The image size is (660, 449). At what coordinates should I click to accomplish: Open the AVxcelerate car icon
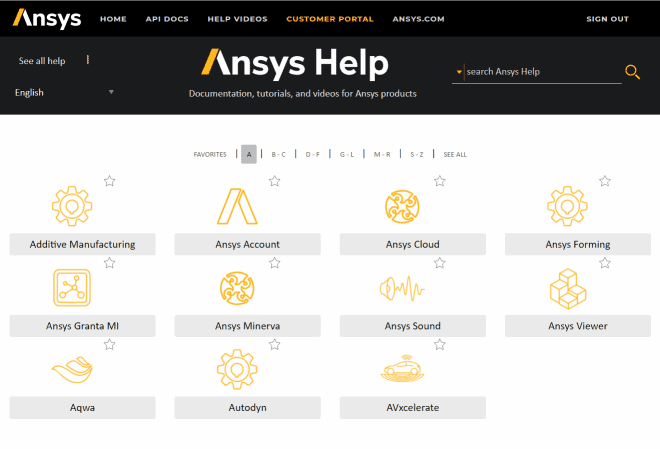tap(402, 369)
